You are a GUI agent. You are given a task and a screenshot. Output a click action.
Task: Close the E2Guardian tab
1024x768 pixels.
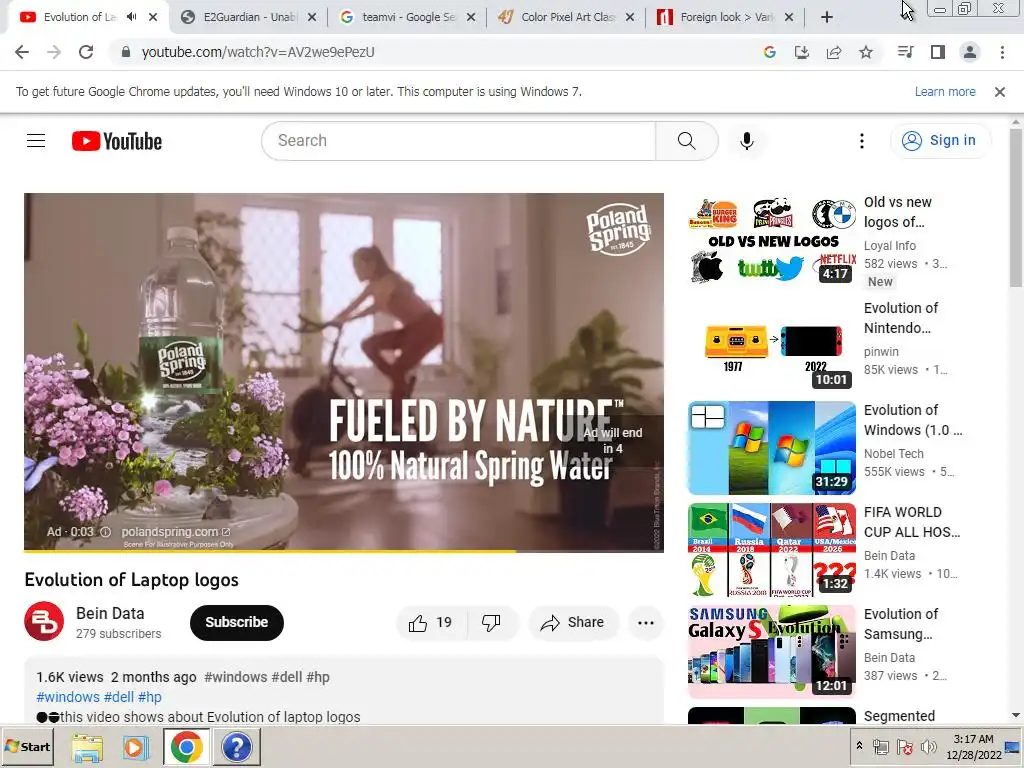(x=312, y=17)
